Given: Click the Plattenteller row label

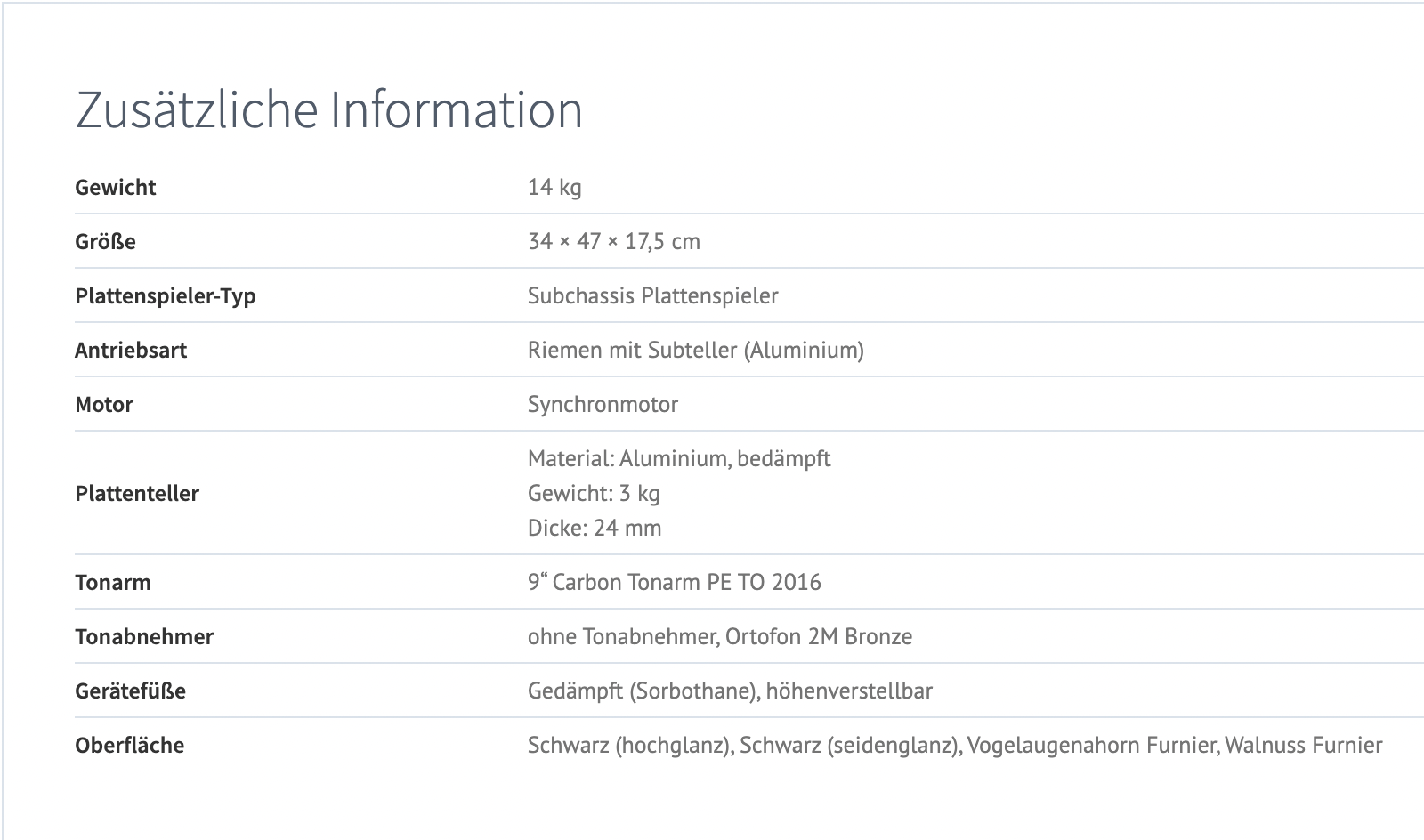Looking at the screenshot, I should 137,494.
